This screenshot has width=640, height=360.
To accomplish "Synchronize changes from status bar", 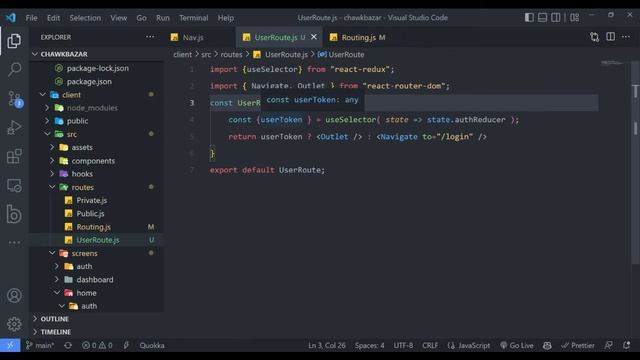I will click(x=68, y=345).
